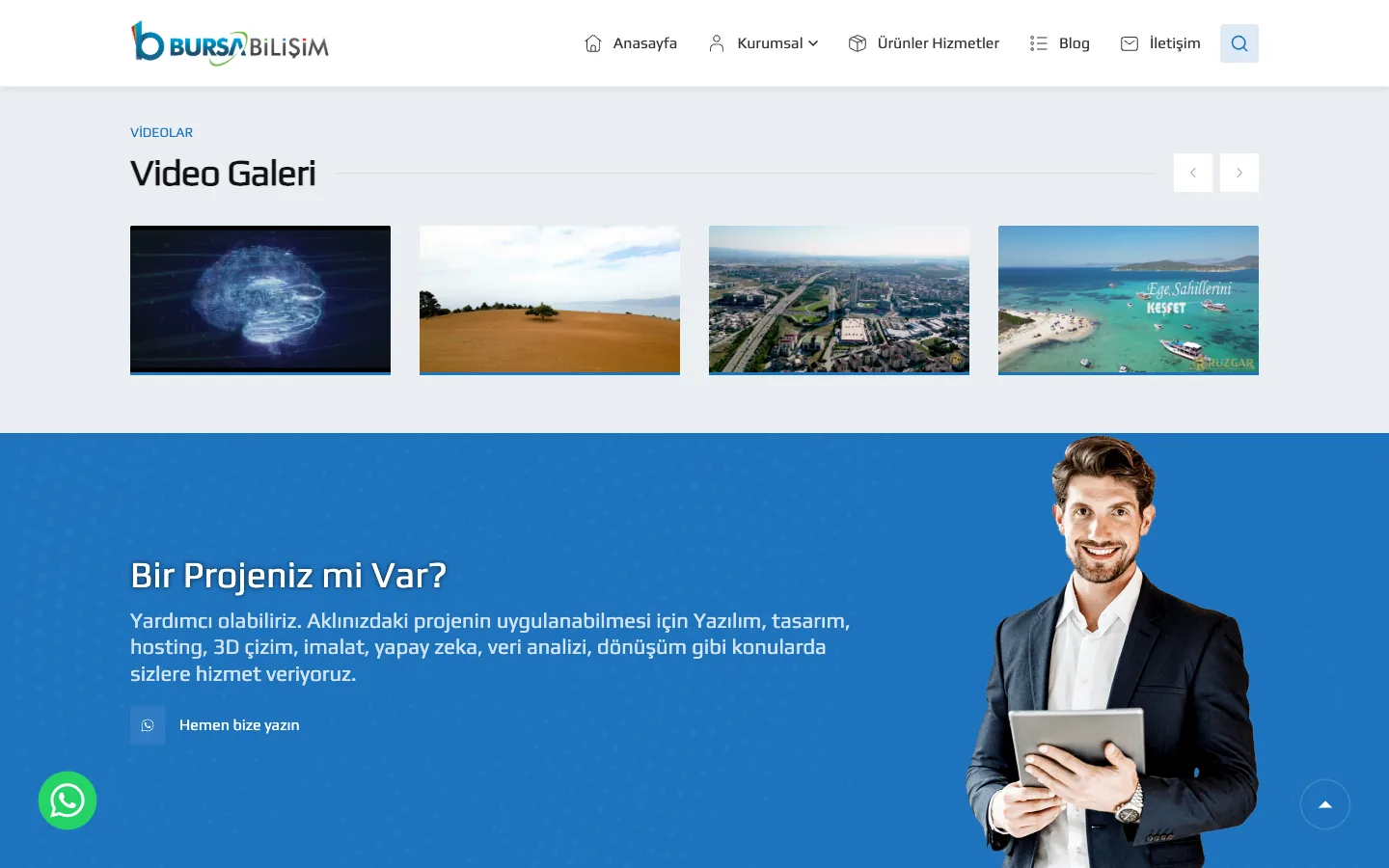Image resolution: width=1389 pixels, height=868 pixels.
Task: Click the Hemen bize yazın link
Action: (239, 725)
